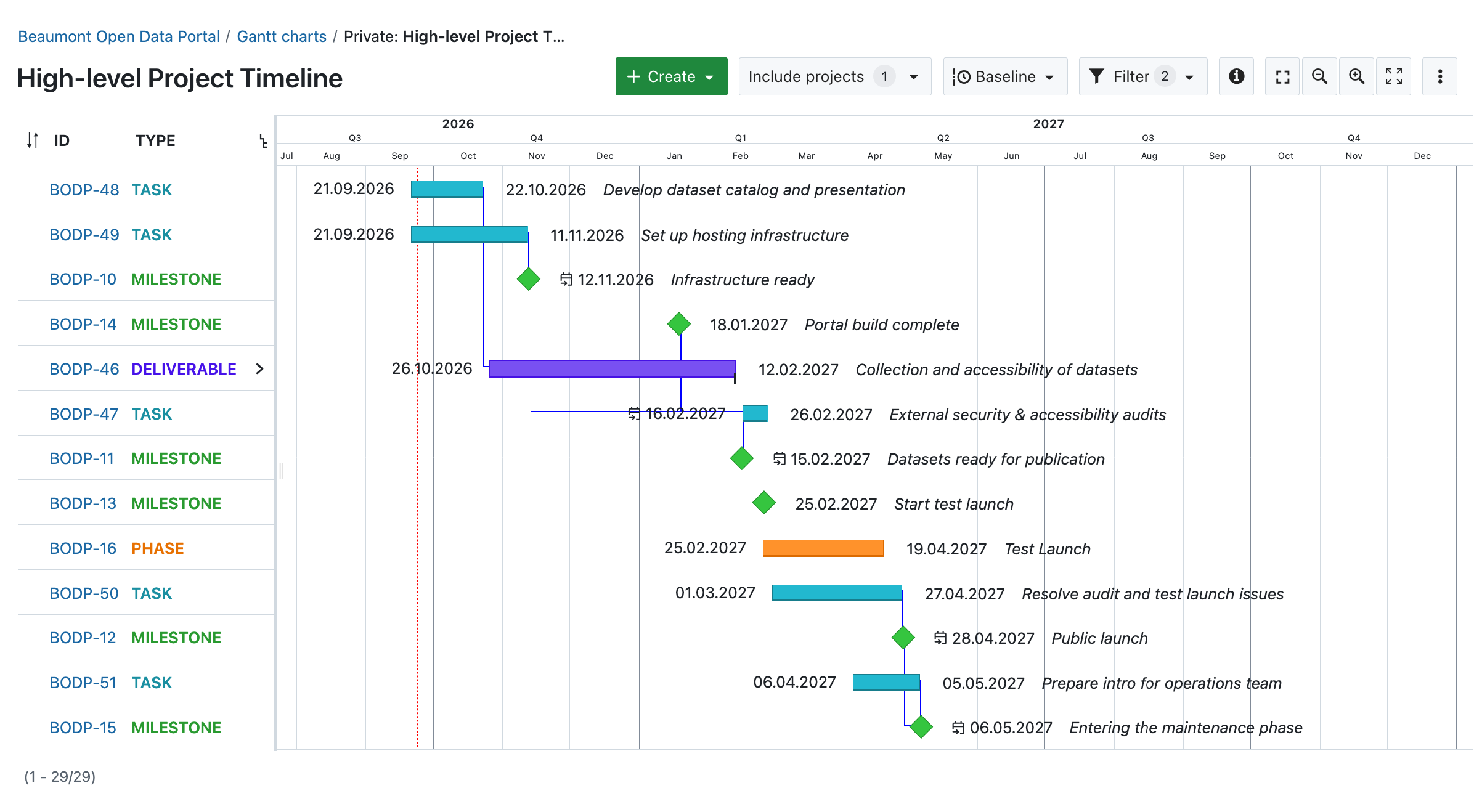Open the info icon button

pyautogui.click(x=1236, y=76)
